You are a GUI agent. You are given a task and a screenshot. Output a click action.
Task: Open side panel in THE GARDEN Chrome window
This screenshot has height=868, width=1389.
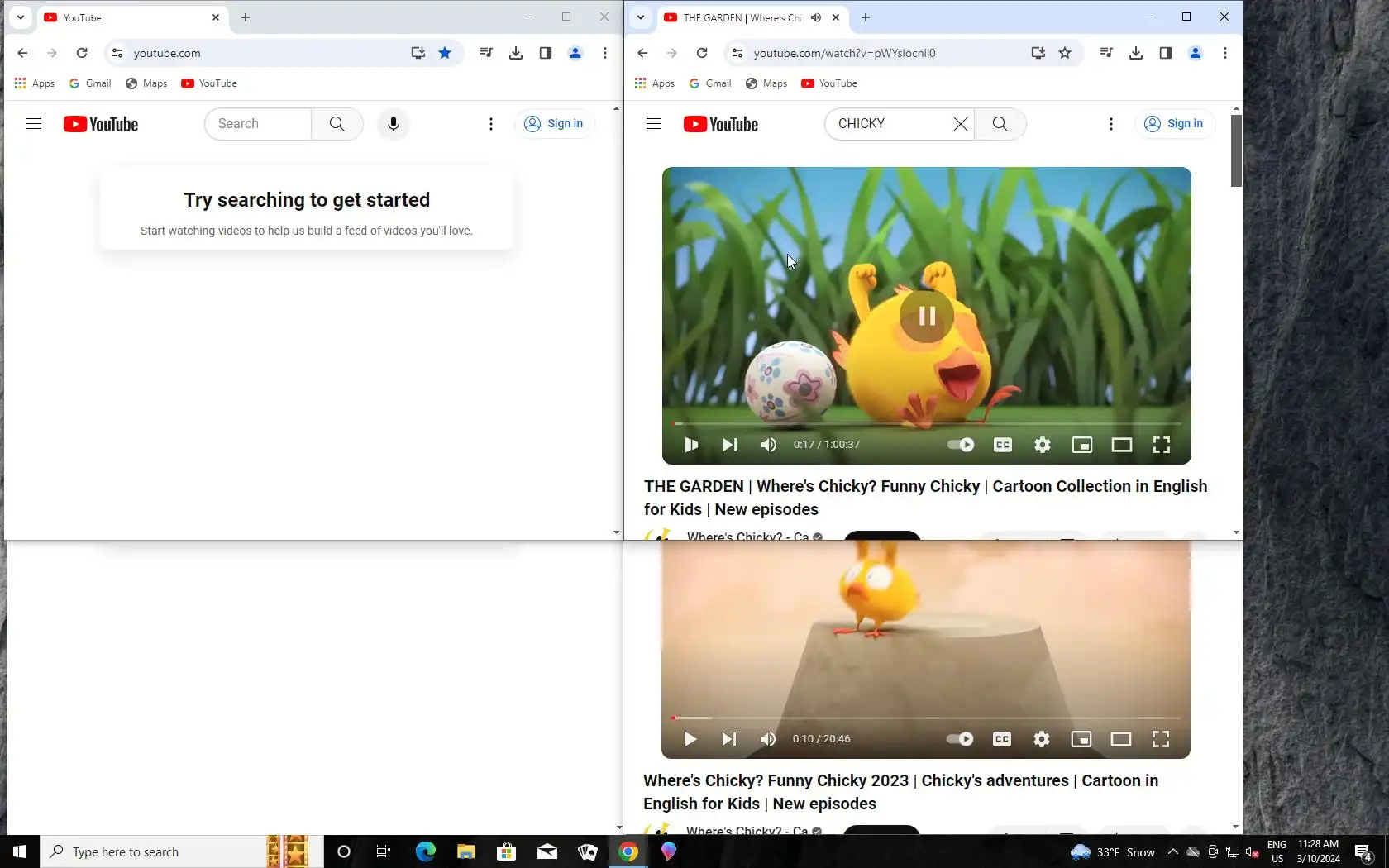(x=1166, y=53)
